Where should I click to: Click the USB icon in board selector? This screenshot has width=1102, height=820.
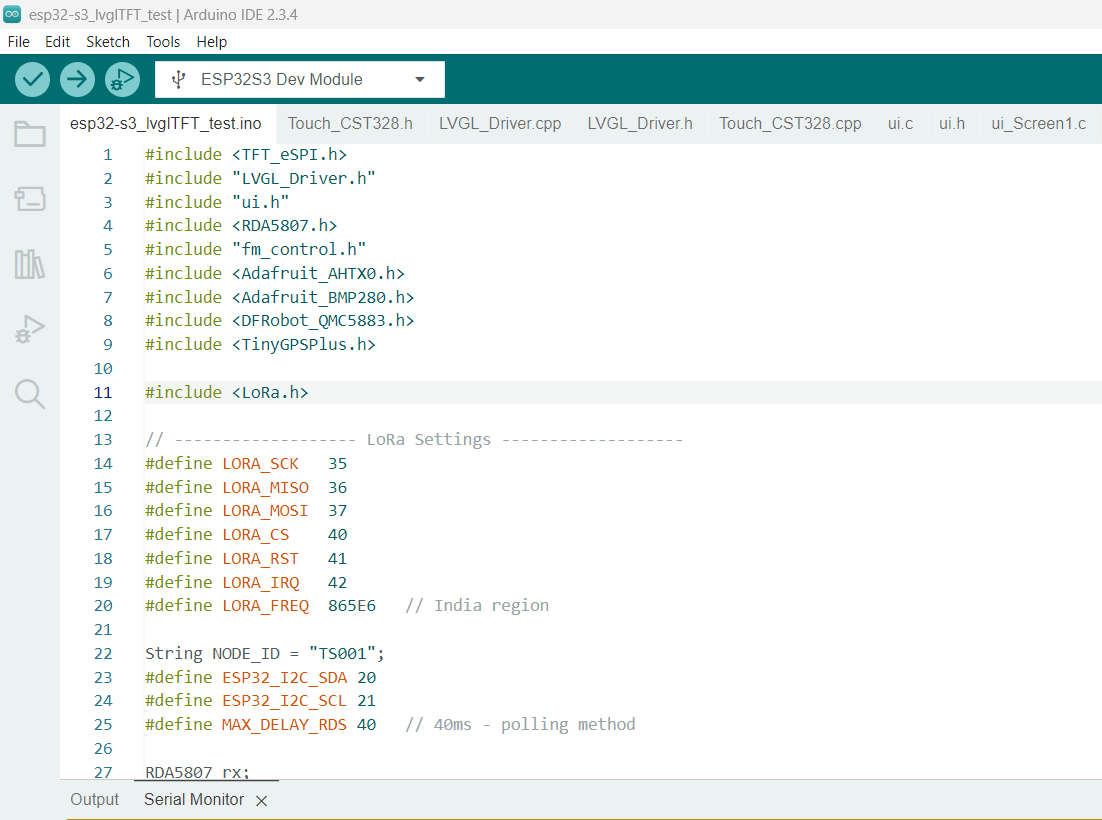pos(179,79)
